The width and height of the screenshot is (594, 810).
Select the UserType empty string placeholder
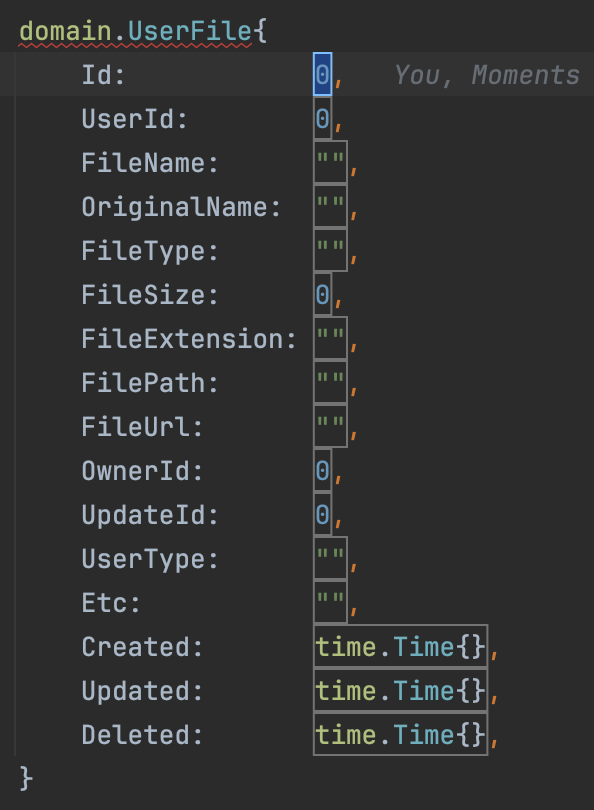[331, 558]
